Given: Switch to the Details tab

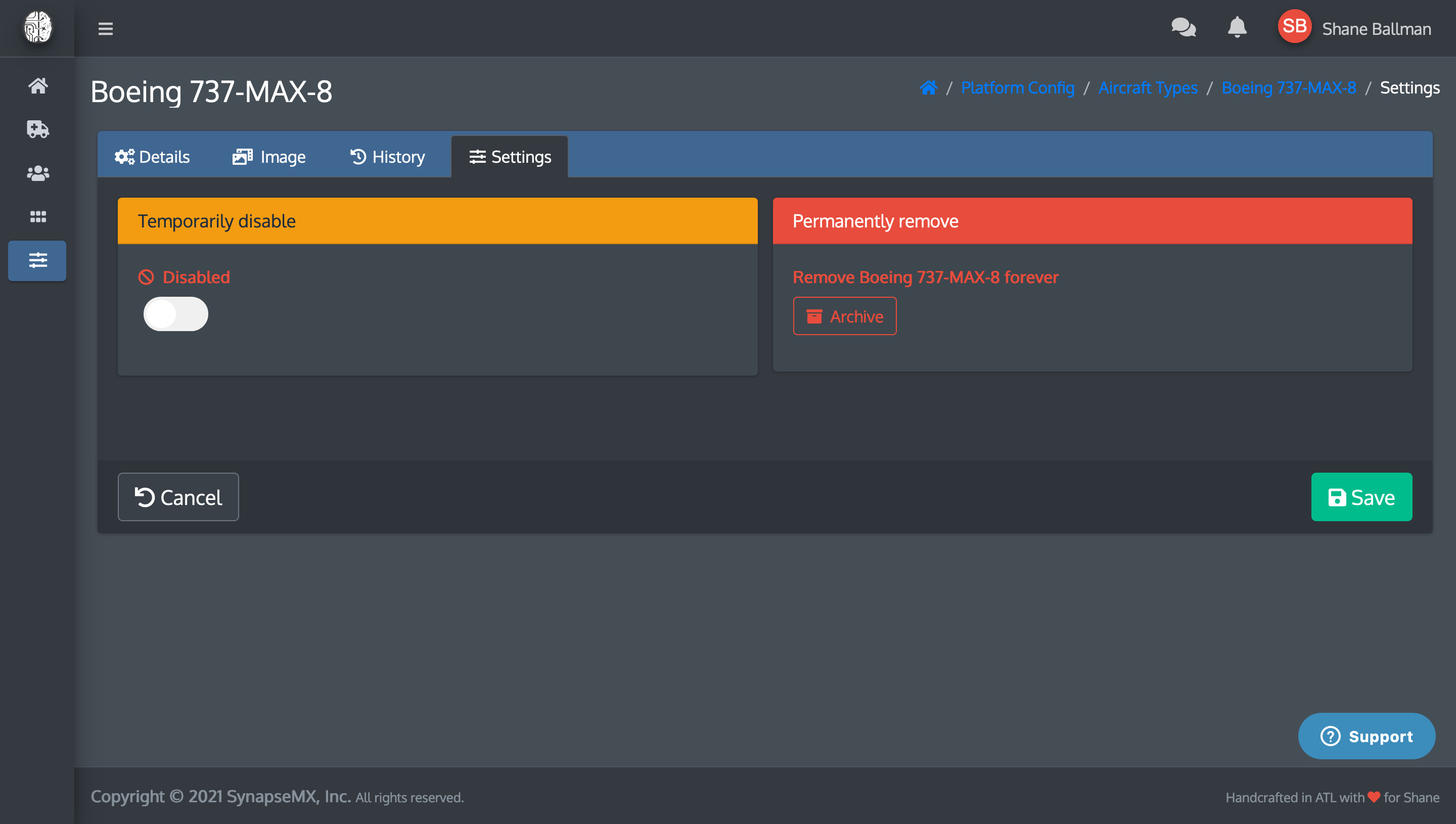Looking at the screenshot, I should 152,156.
